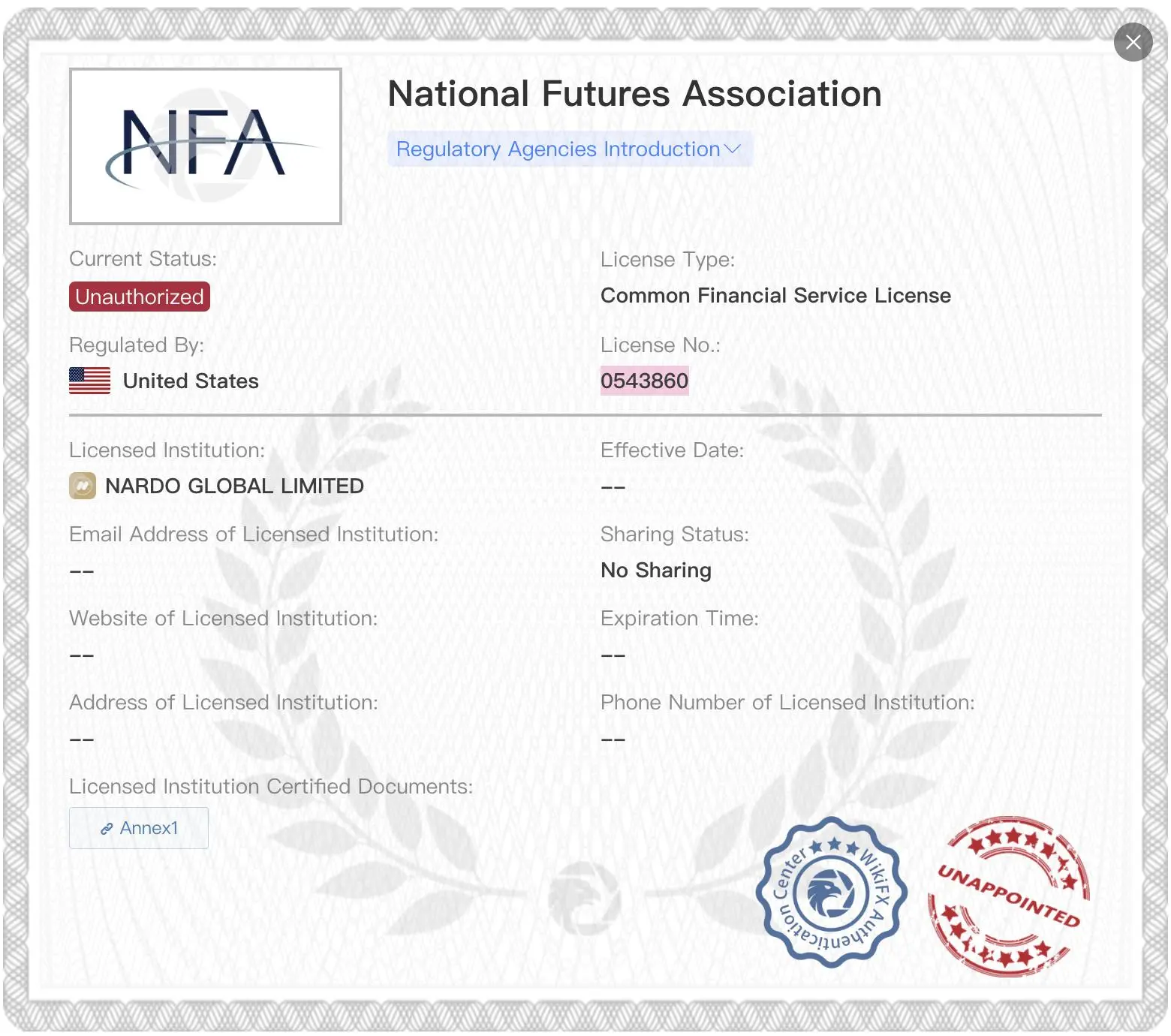
Task: Click Common Financial Service License text
Action: pos(775,296)
